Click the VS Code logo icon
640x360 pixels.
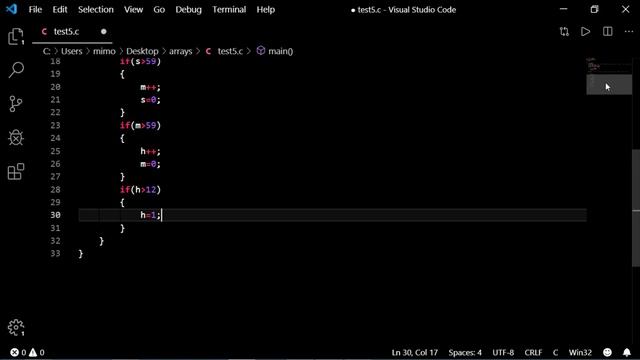point(12,9)
